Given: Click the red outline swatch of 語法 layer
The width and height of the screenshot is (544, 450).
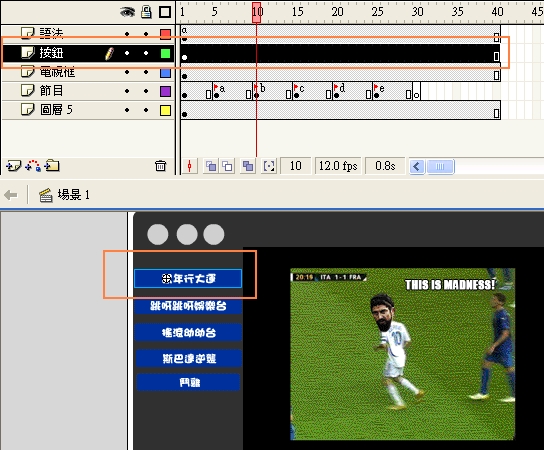Looking at the screenshot, I should pos(165,34).
